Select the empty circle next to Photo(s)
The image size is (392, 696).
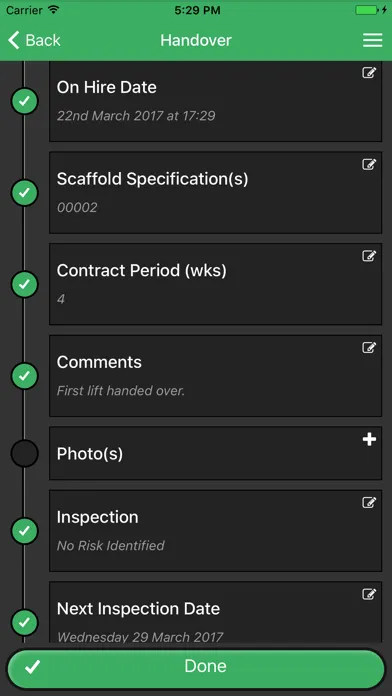(x=25, y=453)
